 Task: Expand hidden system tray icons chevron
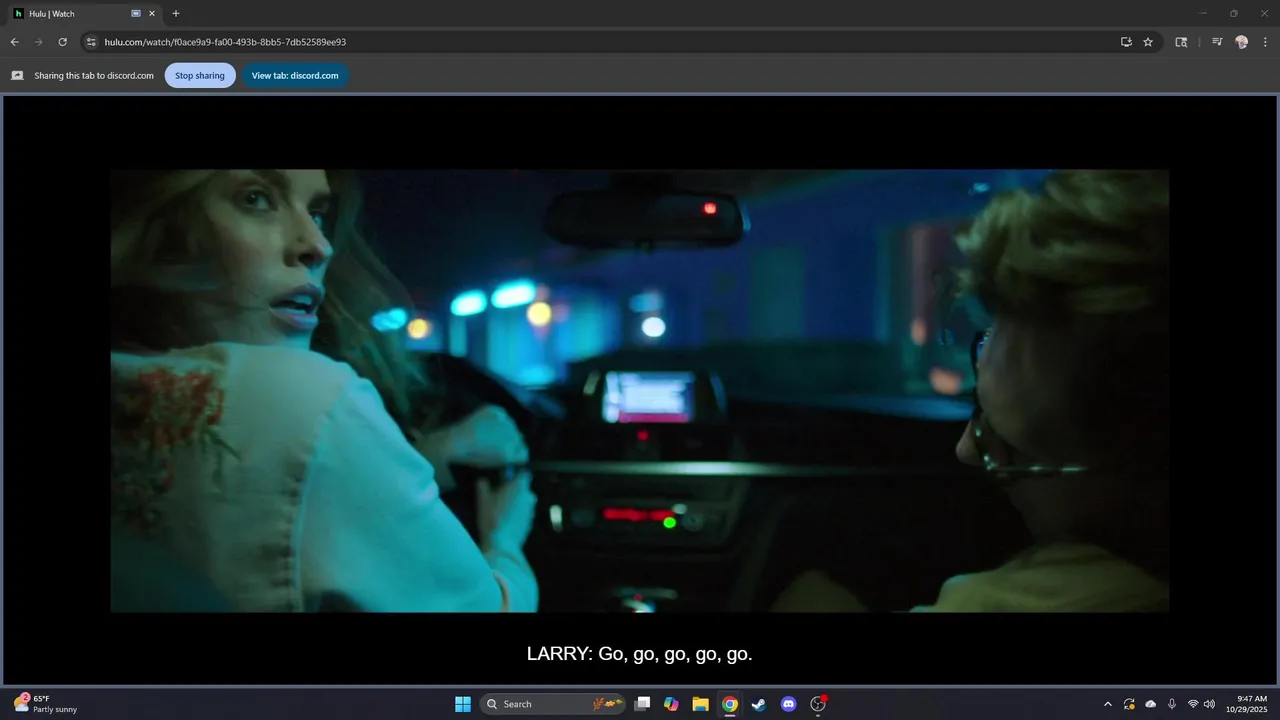pos(1107,704)
